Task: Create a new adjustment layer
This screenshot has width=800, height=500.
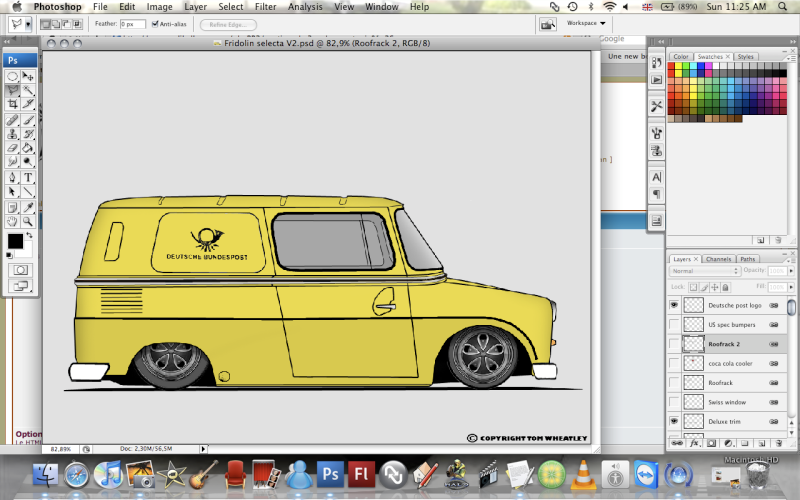Action: pyautogui.click(x=728, y=443)
